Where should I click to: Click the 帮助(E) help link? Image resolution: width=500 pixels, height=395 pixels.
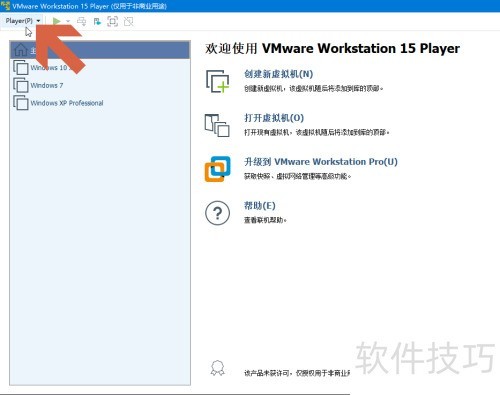(260, 206)
